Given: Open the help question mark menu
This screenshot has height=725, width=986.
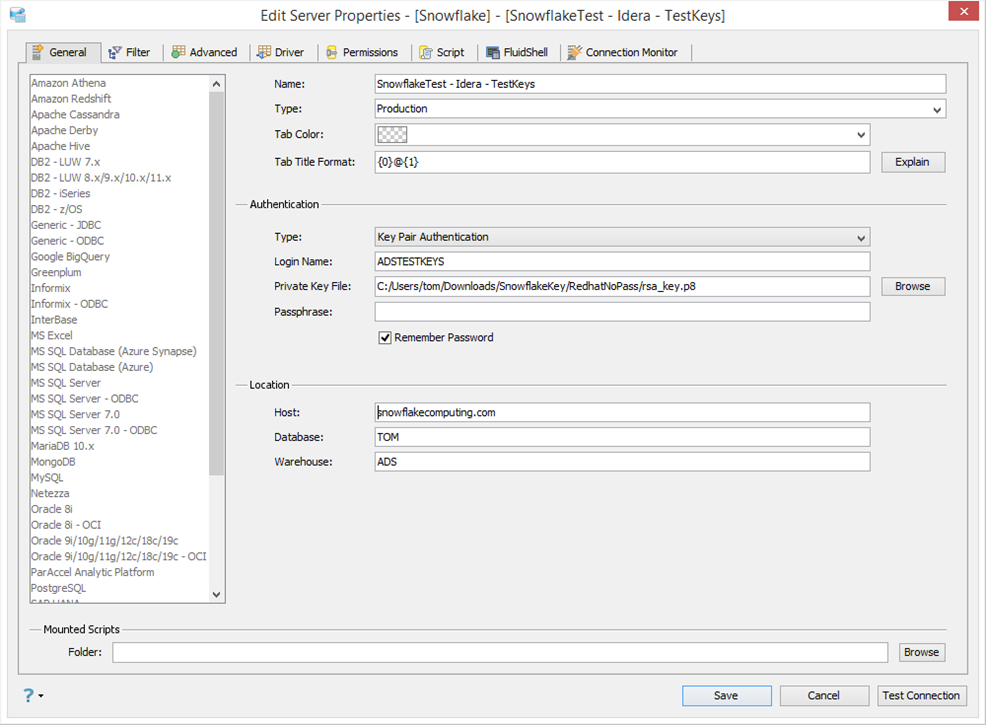Looking at the screenshot, I should coord(31,695).
